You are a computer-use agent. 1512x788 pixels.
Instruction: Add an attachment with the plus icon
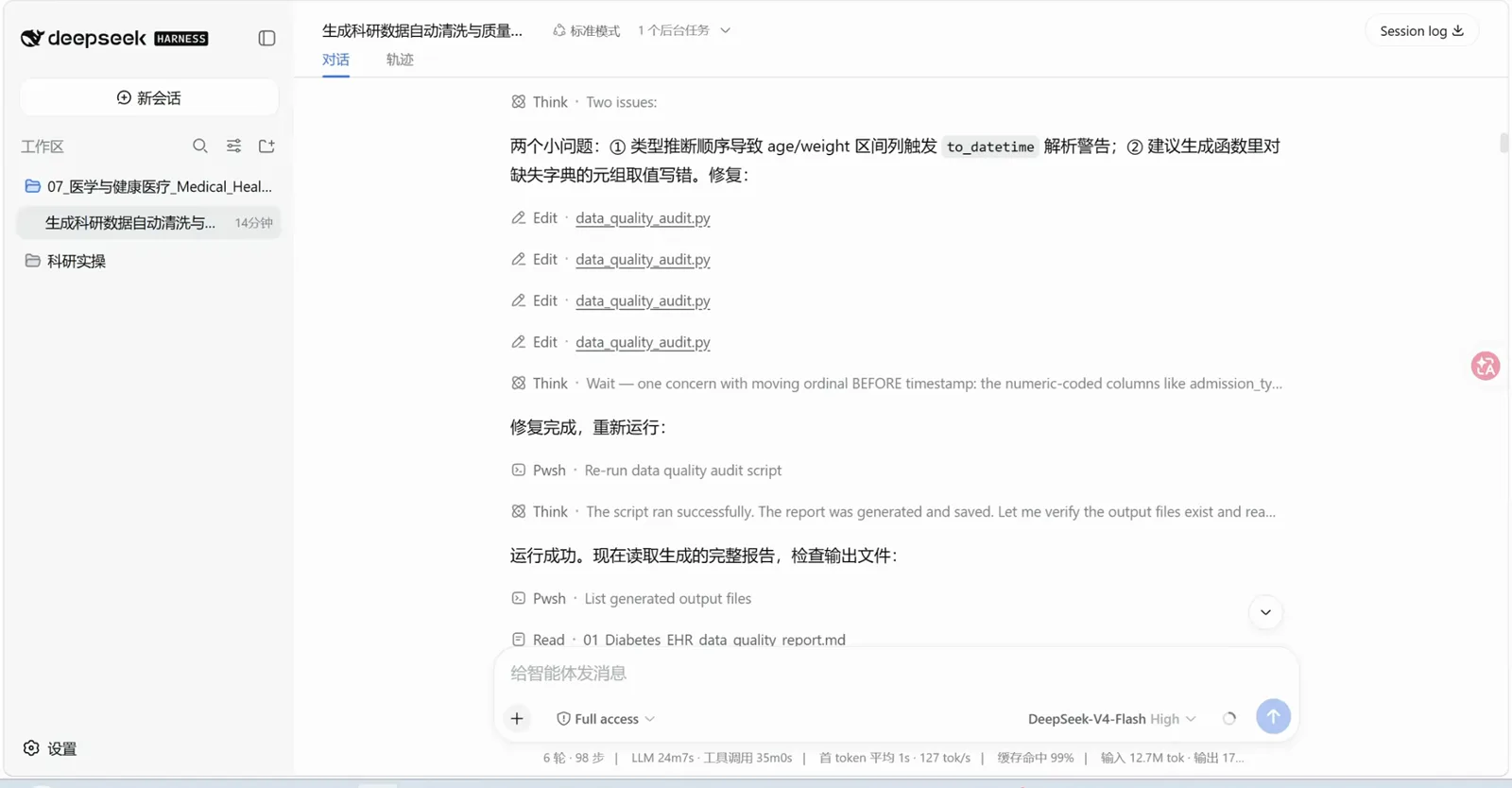click(517, 719)
